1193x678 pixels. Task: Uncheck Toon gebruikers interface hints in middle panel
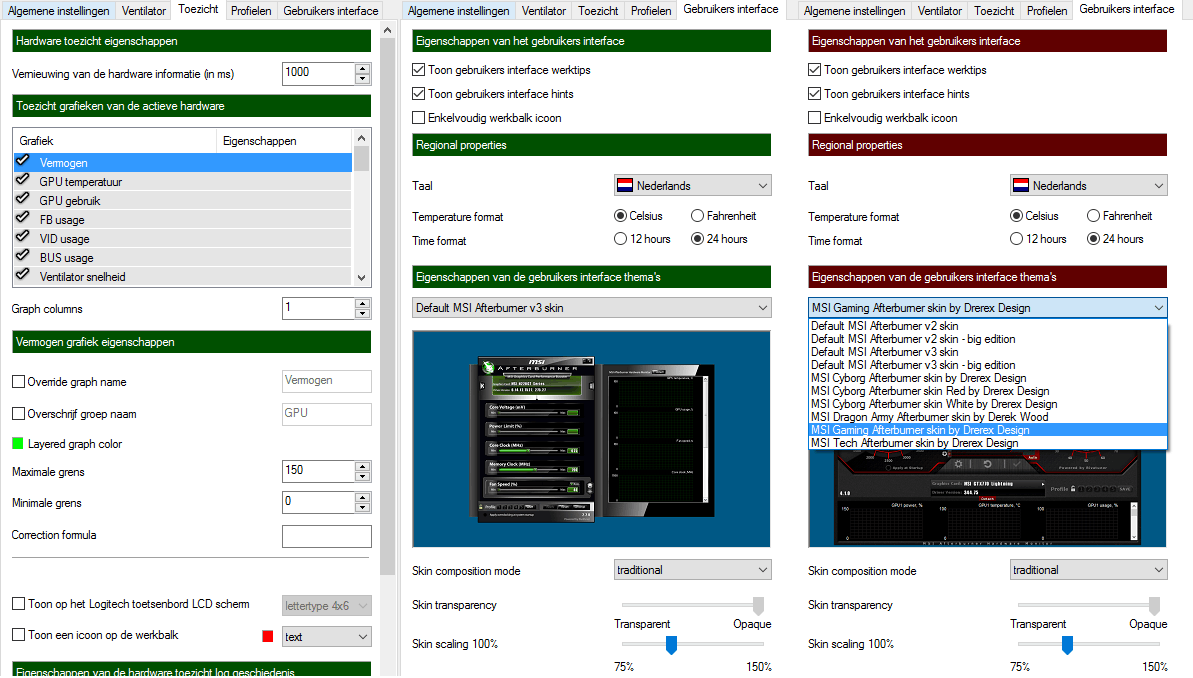tap(418, 94)
